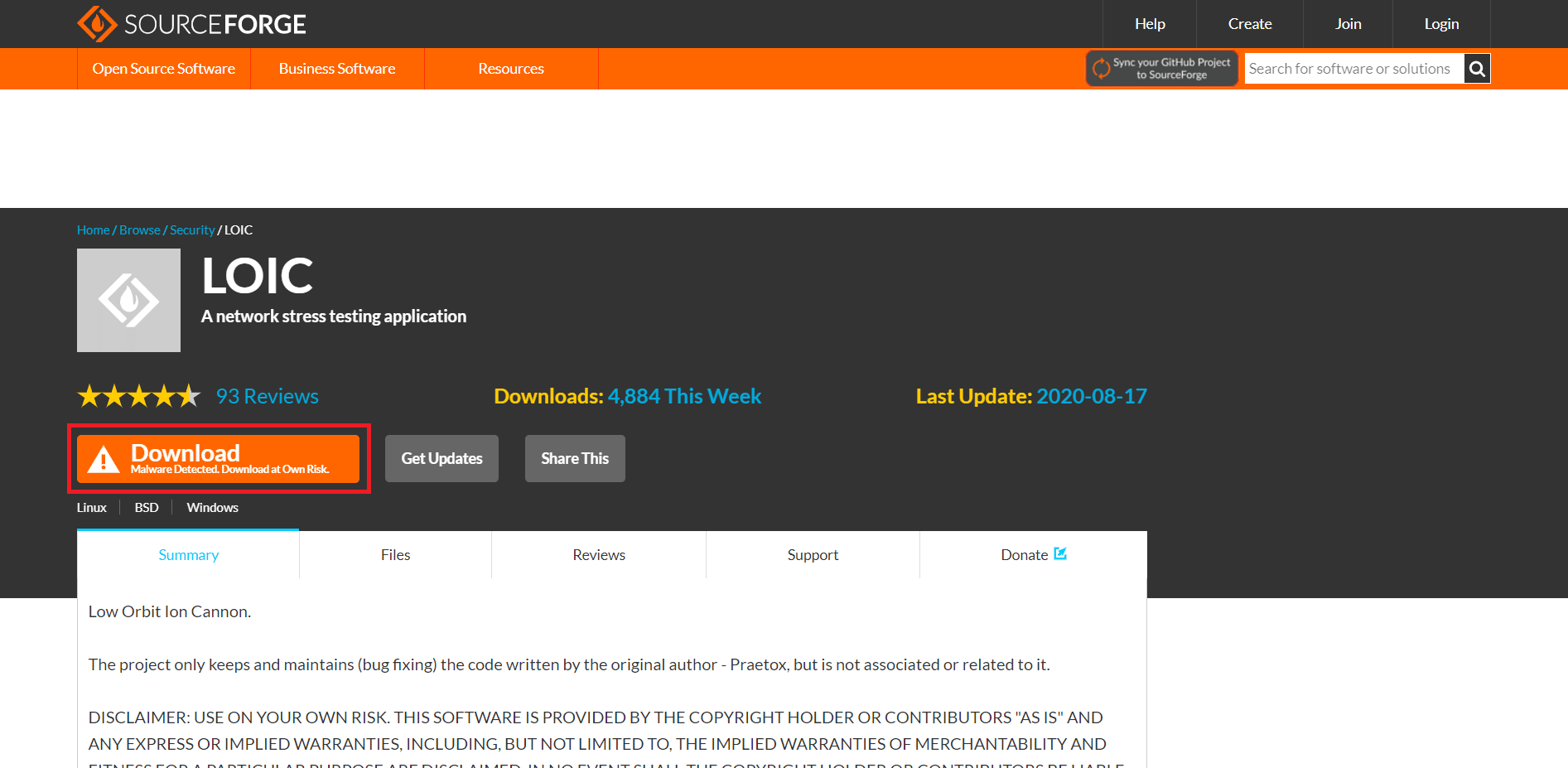Open the Donate tab
Image resolution: width=1568 pixels, height=768 pixels.
1033,554
